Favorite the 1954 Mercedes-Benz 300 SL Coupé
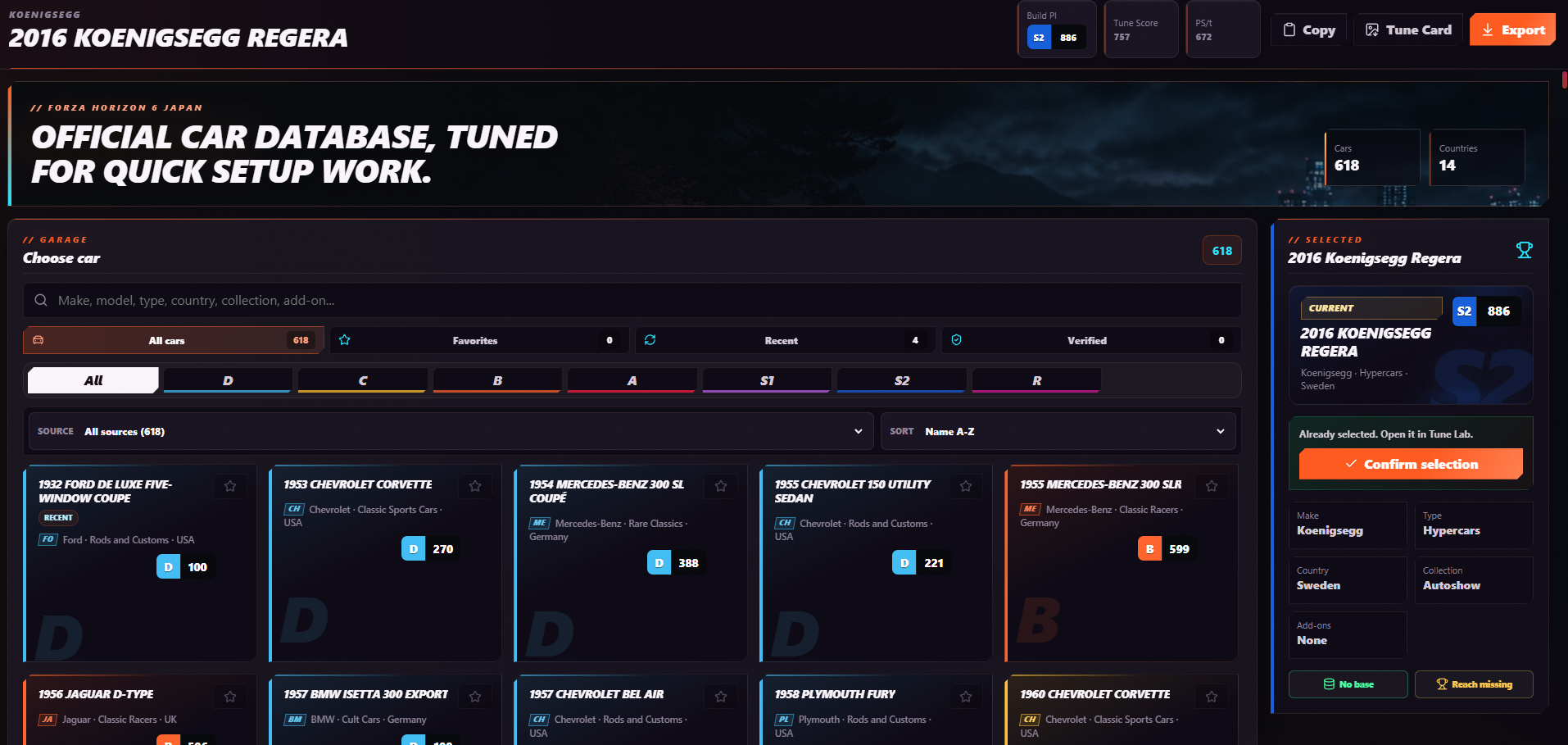Viewport: 1568px width, 745px height. click(721, 486)
